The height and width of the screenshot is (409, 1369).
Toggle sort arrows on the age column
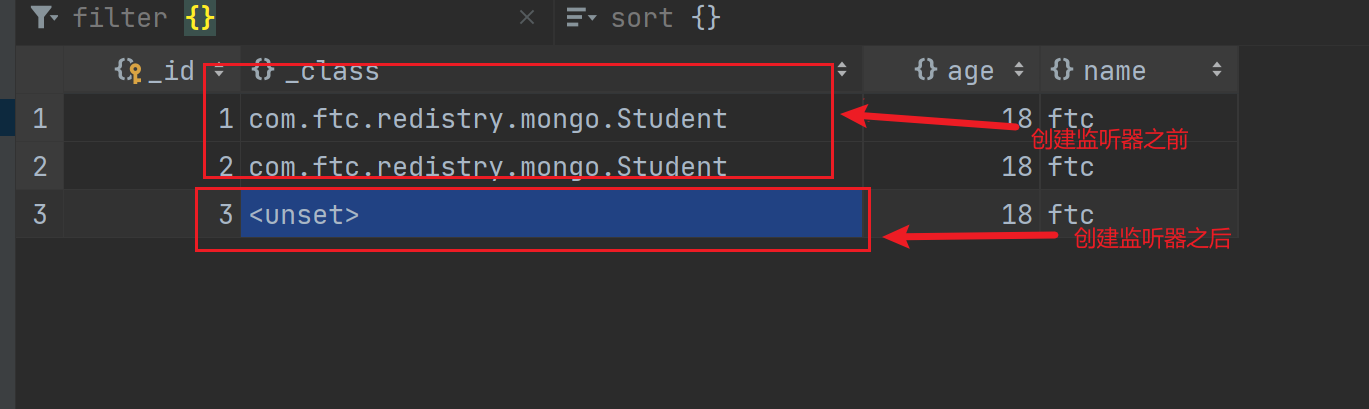click(1019, 70)
